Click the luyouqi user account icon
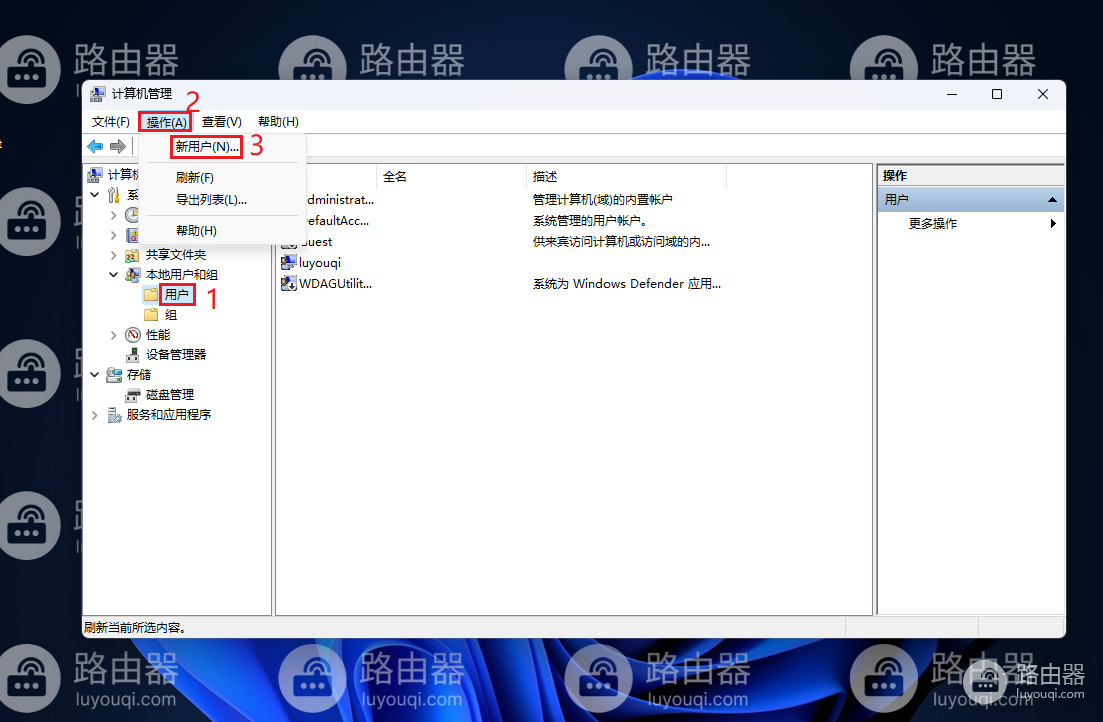Image resolution: width=1103 pixels, height=722 pixels. pos(288,262)
